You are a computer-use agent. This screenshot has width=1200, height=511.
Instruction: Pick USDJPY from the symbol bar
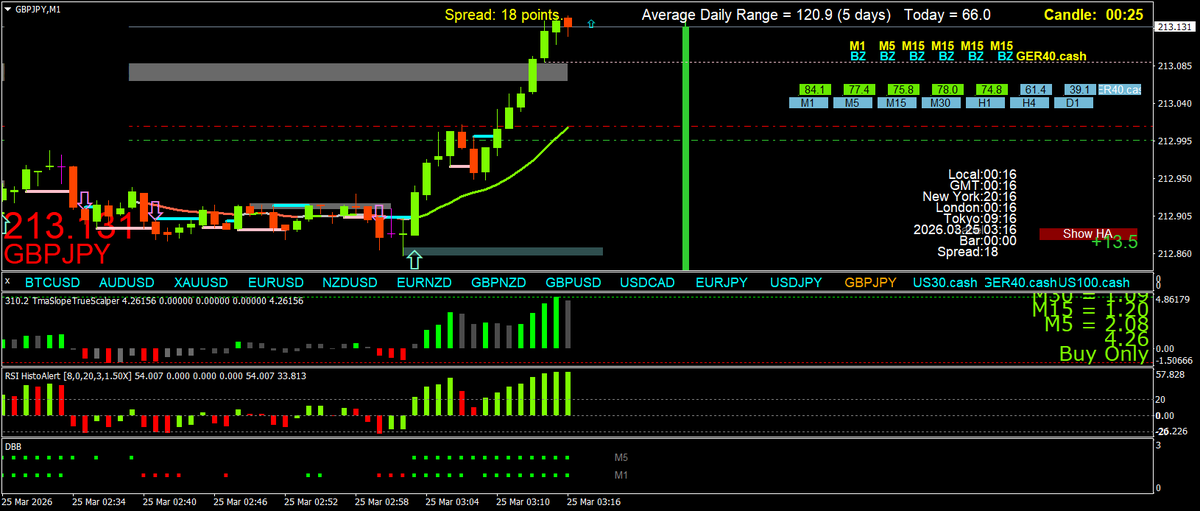(x=796, y=283)
